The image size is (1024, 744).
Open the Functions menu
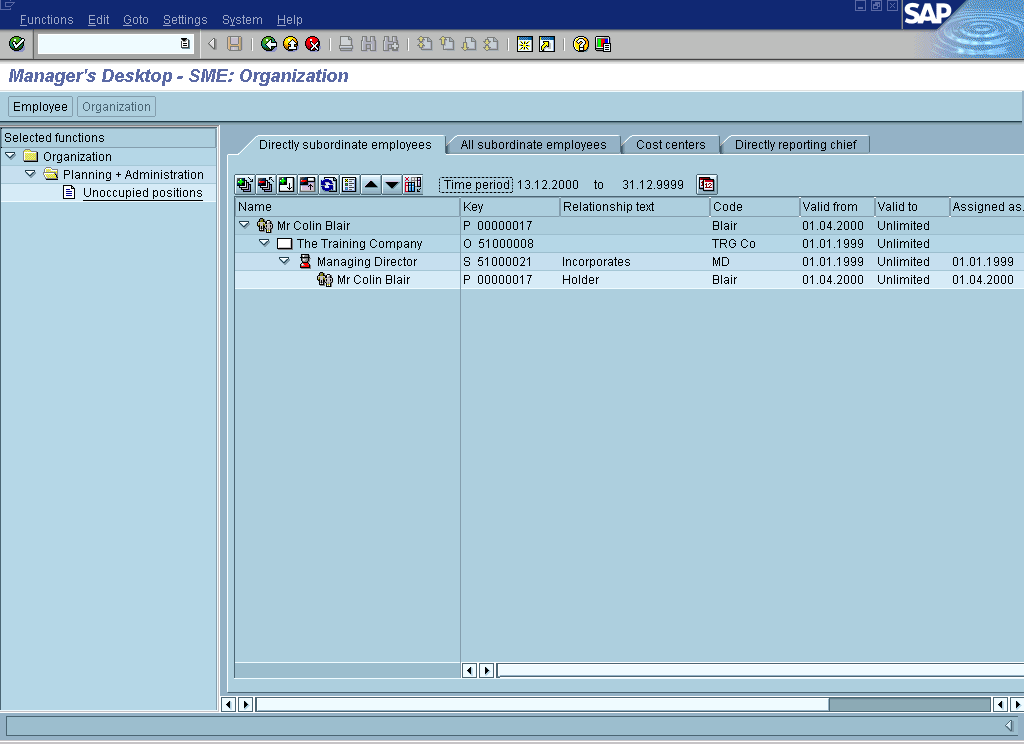46,20
